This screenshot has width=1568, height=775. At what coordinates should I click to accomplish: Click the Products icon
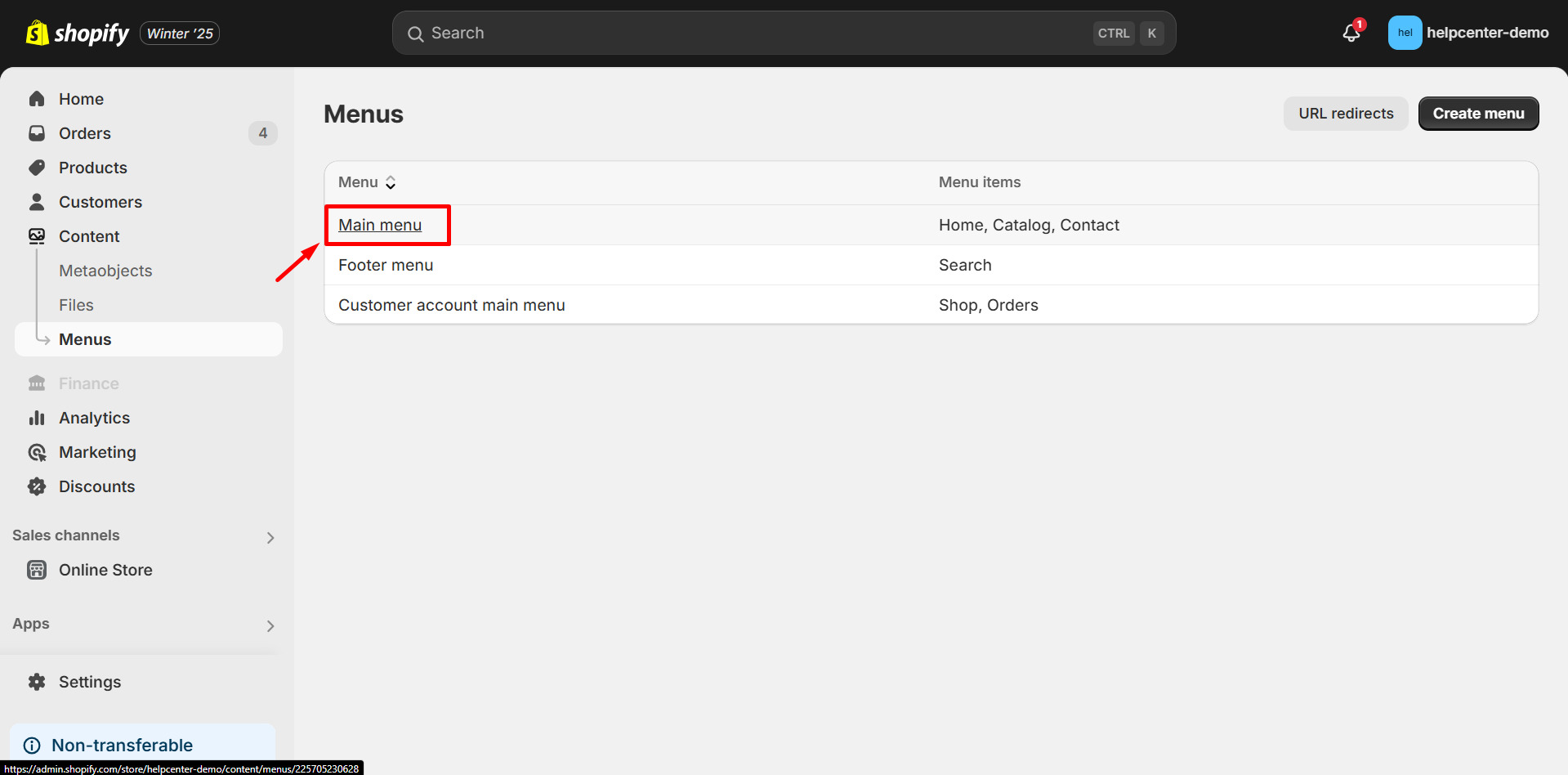pyautogui.click(x=37, y=167)
